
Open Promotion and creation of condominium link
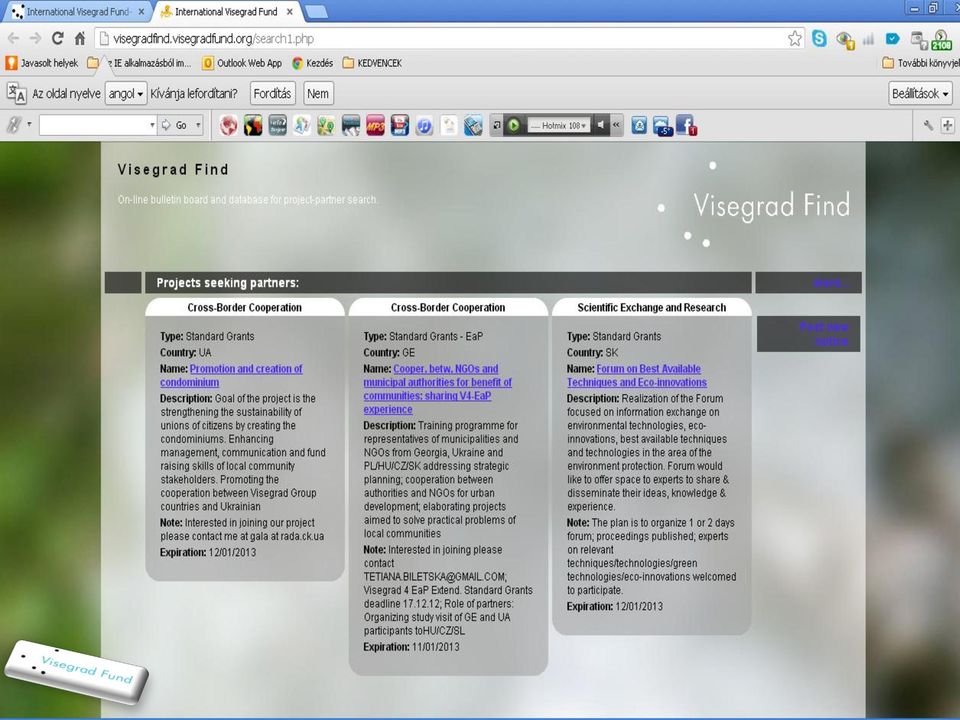pyautogui.click(x=231, y=375)
